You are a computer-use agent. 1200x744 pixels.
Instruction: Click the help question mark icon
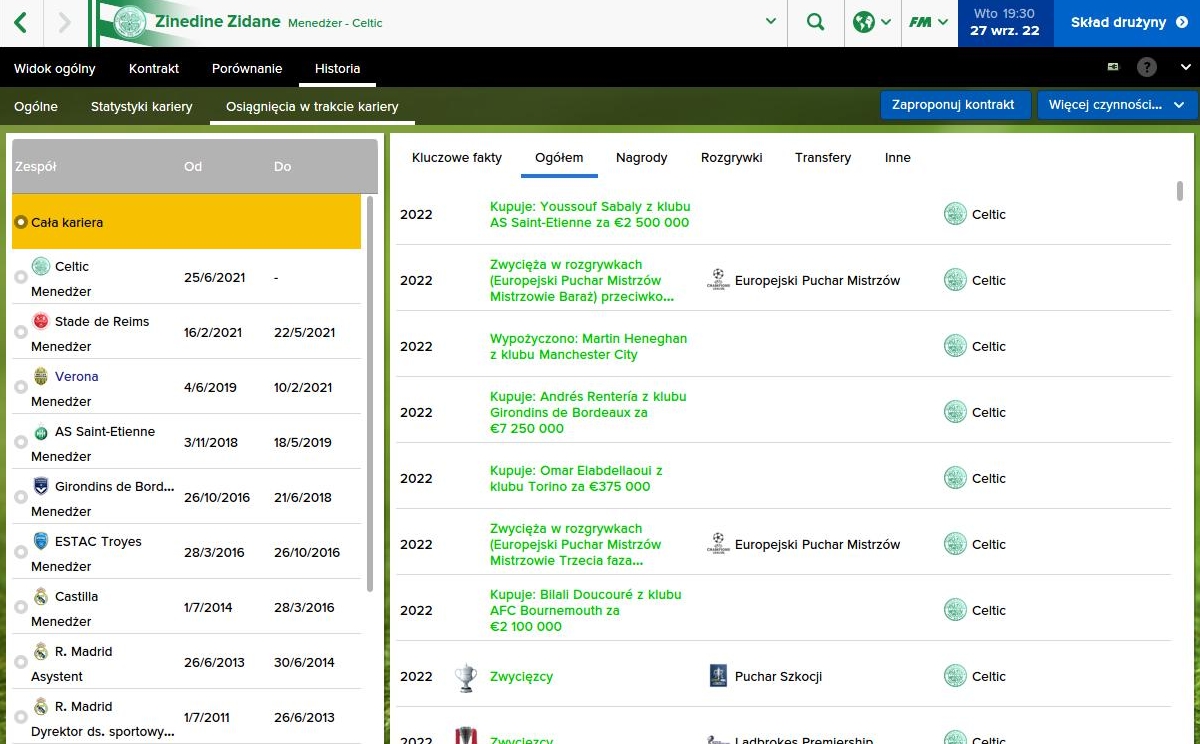[x=1147, y=68]
